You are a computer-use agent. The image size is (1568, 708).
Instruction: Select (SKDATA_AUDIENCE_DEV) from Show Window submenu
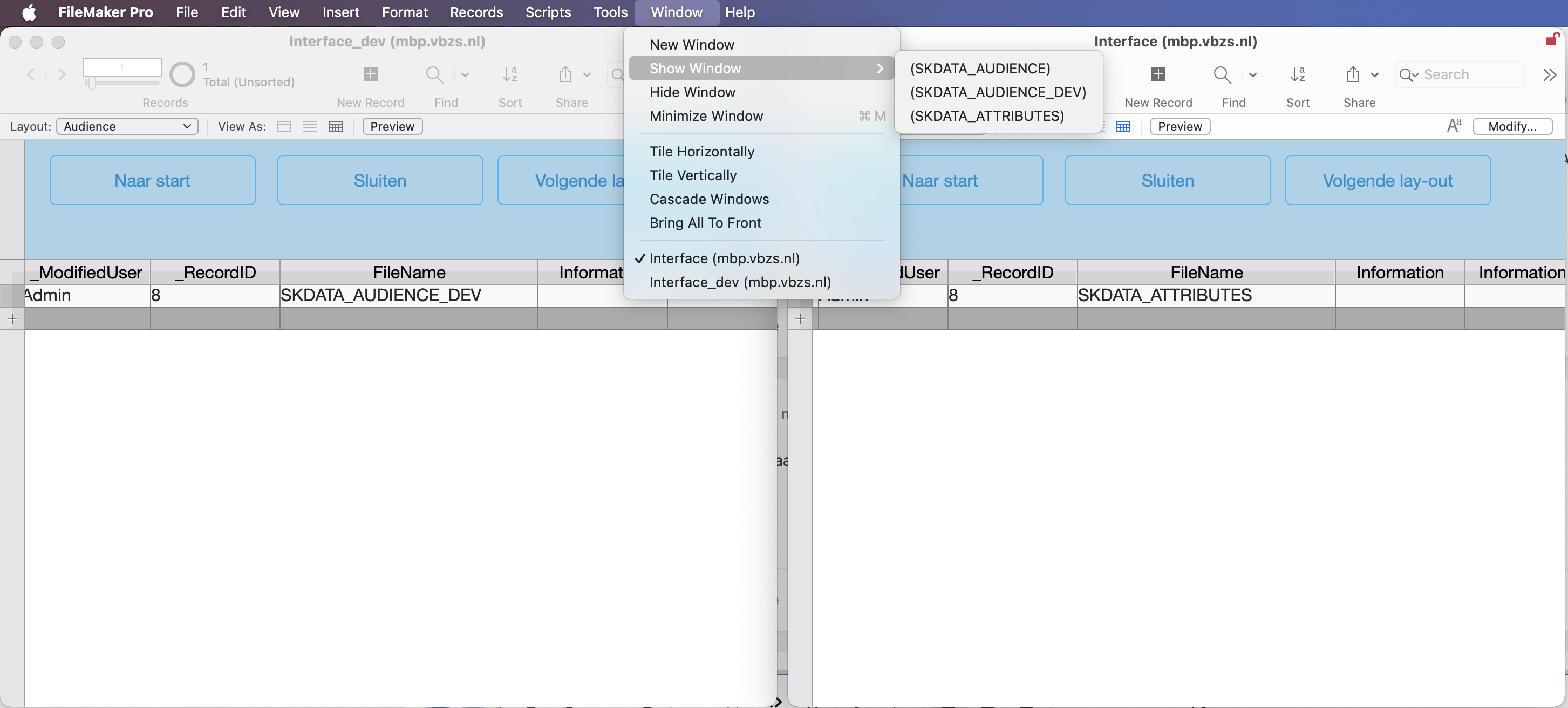tap(998, 92)
